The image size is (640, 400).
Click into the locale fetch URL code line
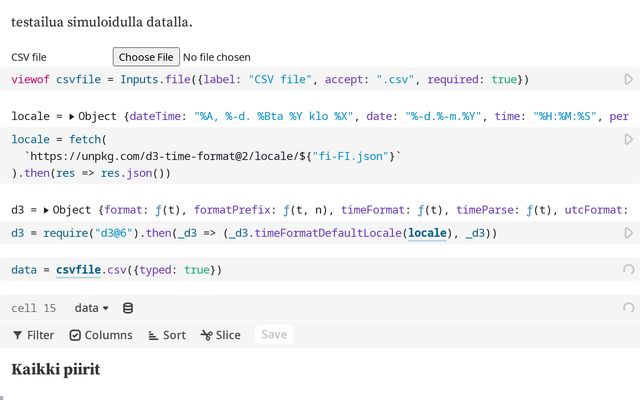click(212, 156)
